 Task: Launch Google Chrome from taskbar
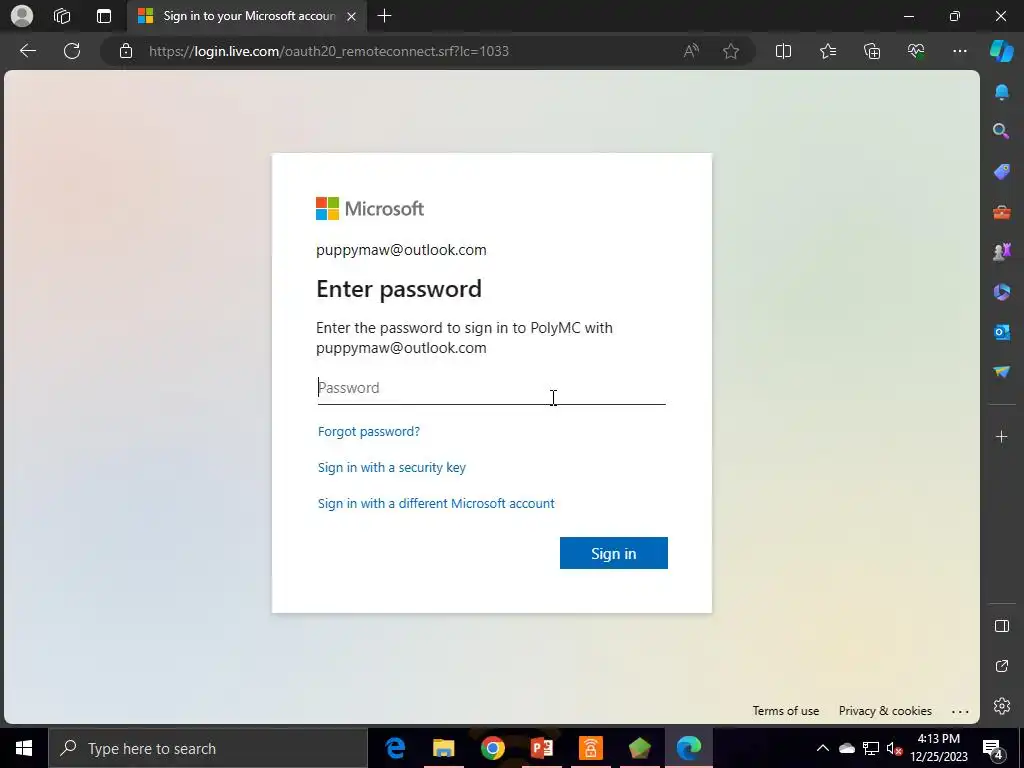tap(492, 748)
